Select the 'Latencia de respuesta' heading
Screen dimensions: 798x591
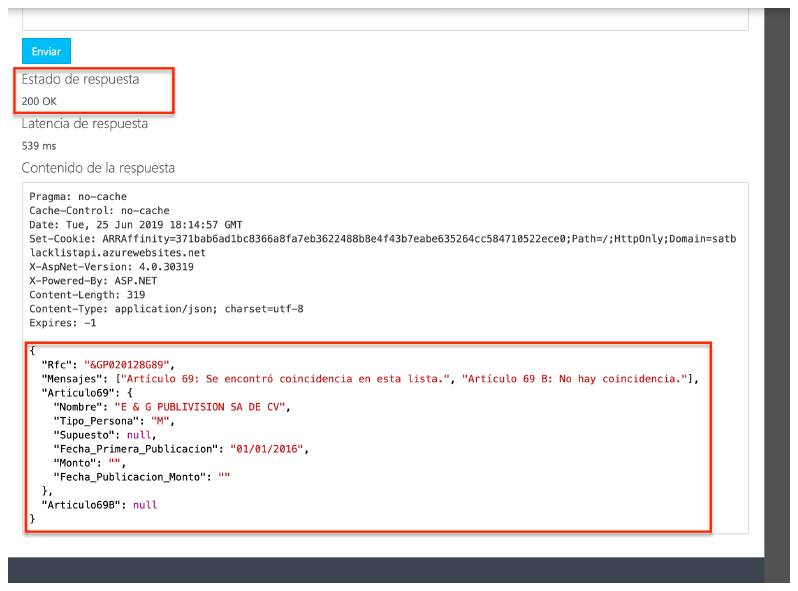(x=84, y=124)
